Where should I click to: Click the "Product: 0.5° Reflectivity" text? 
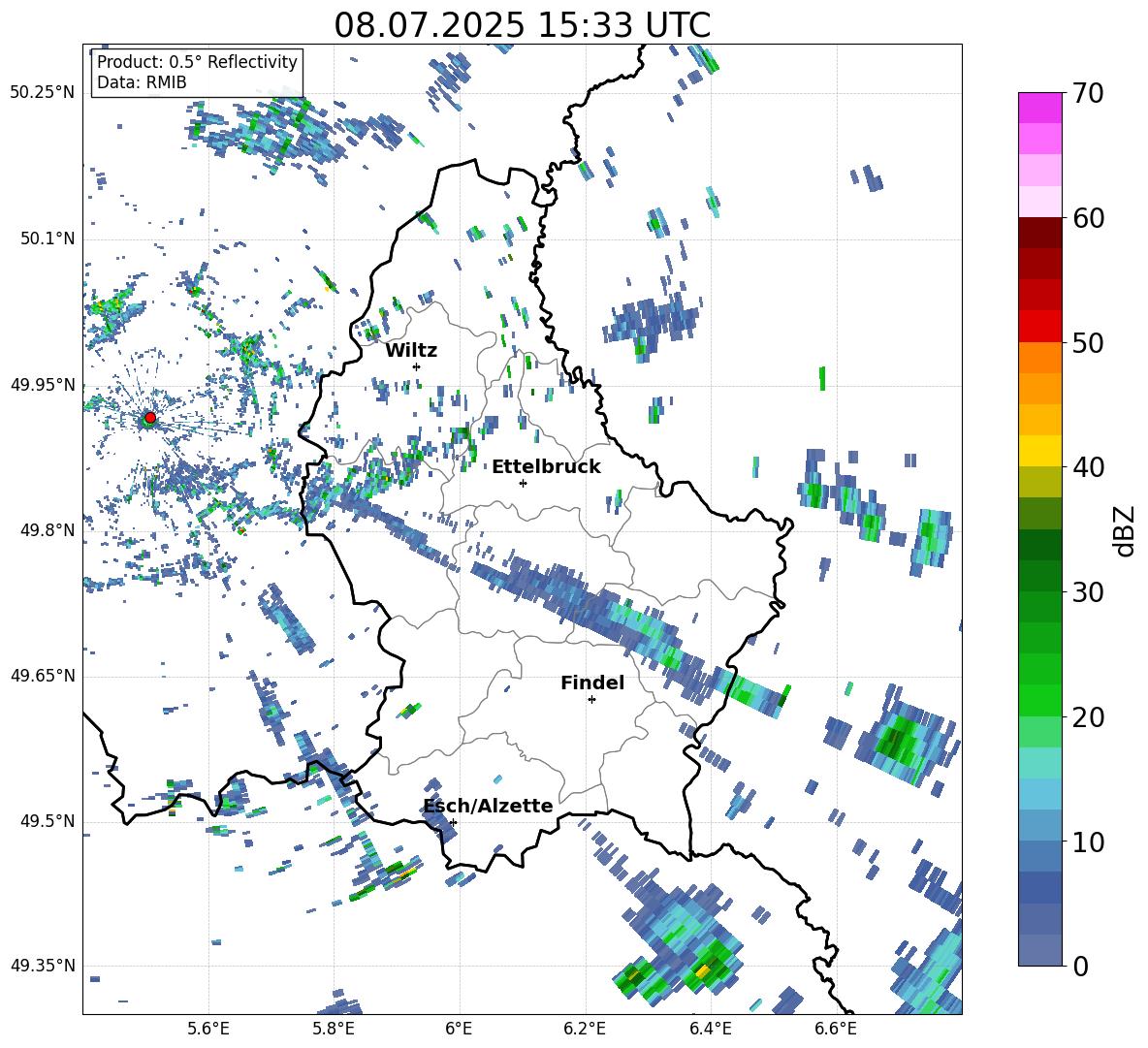197,62
